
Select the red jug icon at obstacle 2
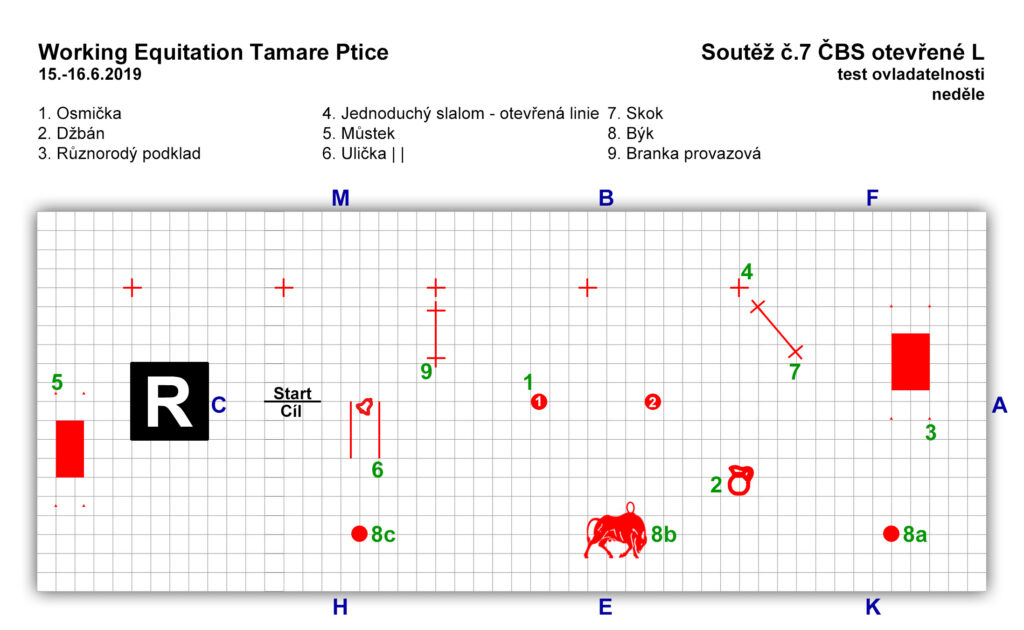point(741,480)
